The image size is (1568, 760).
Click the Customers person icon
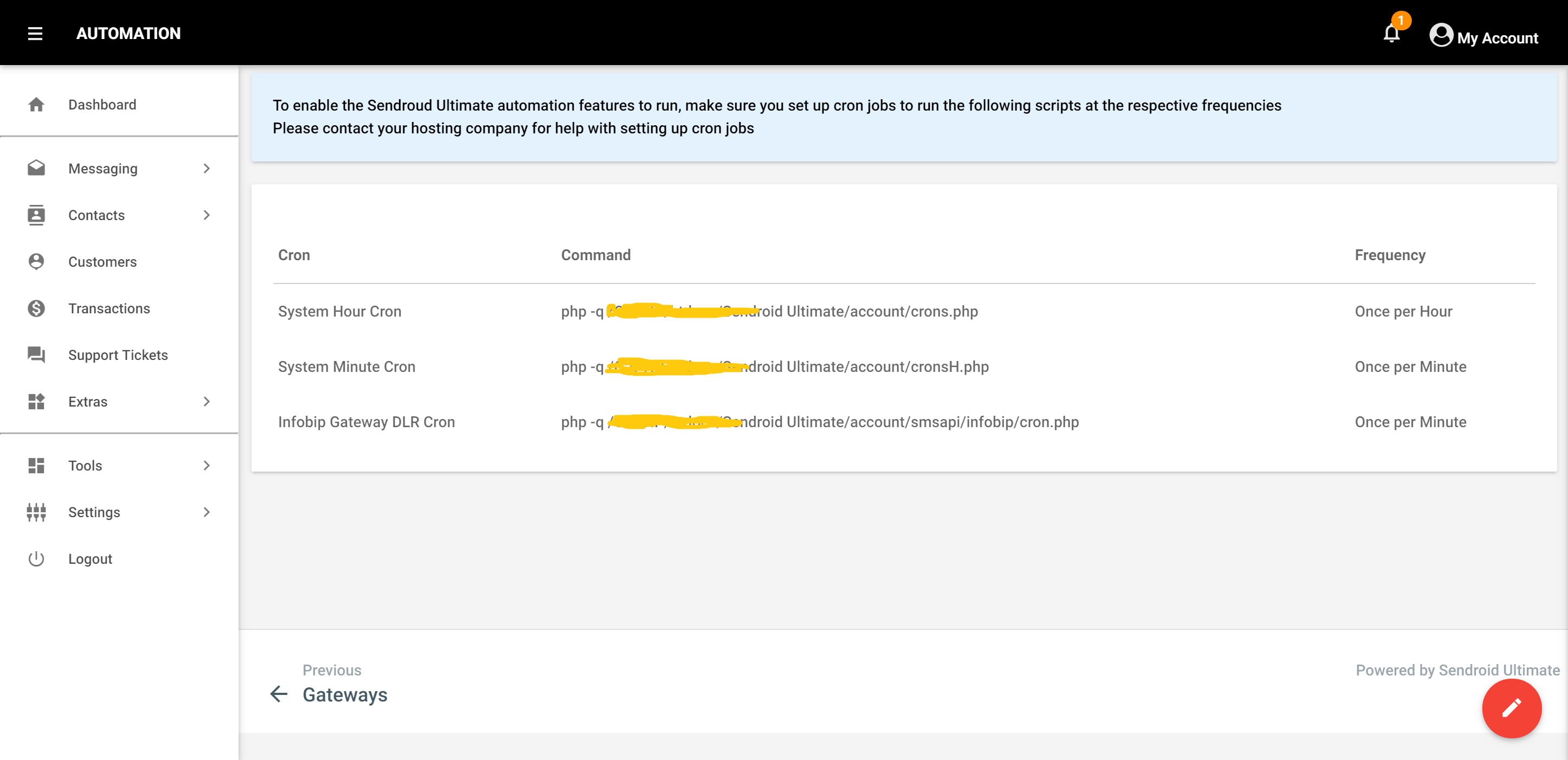[36, 262]
